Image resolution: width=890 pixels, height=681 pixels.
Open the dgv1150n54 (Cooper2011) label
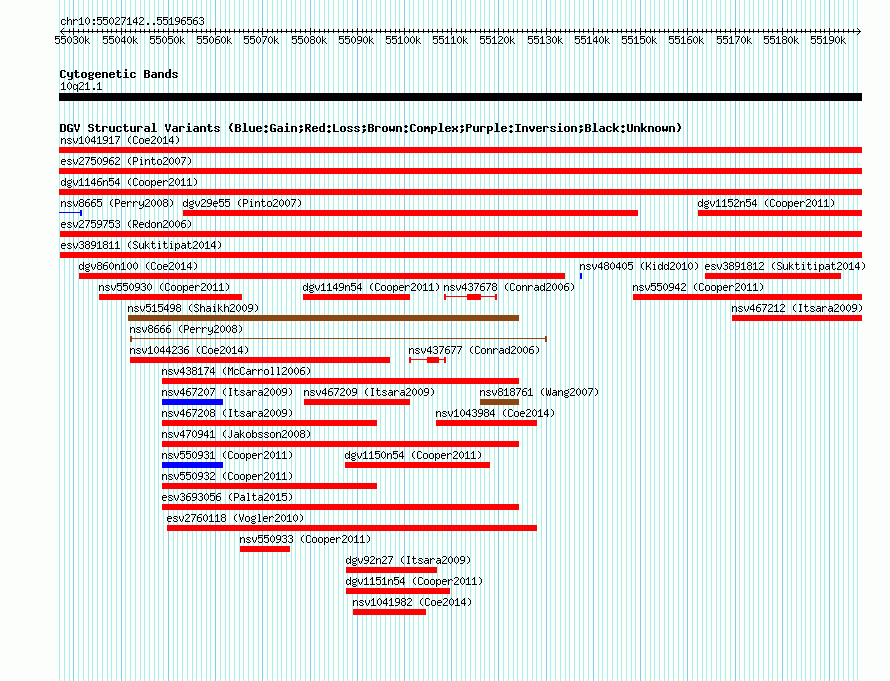pos(413,455)
